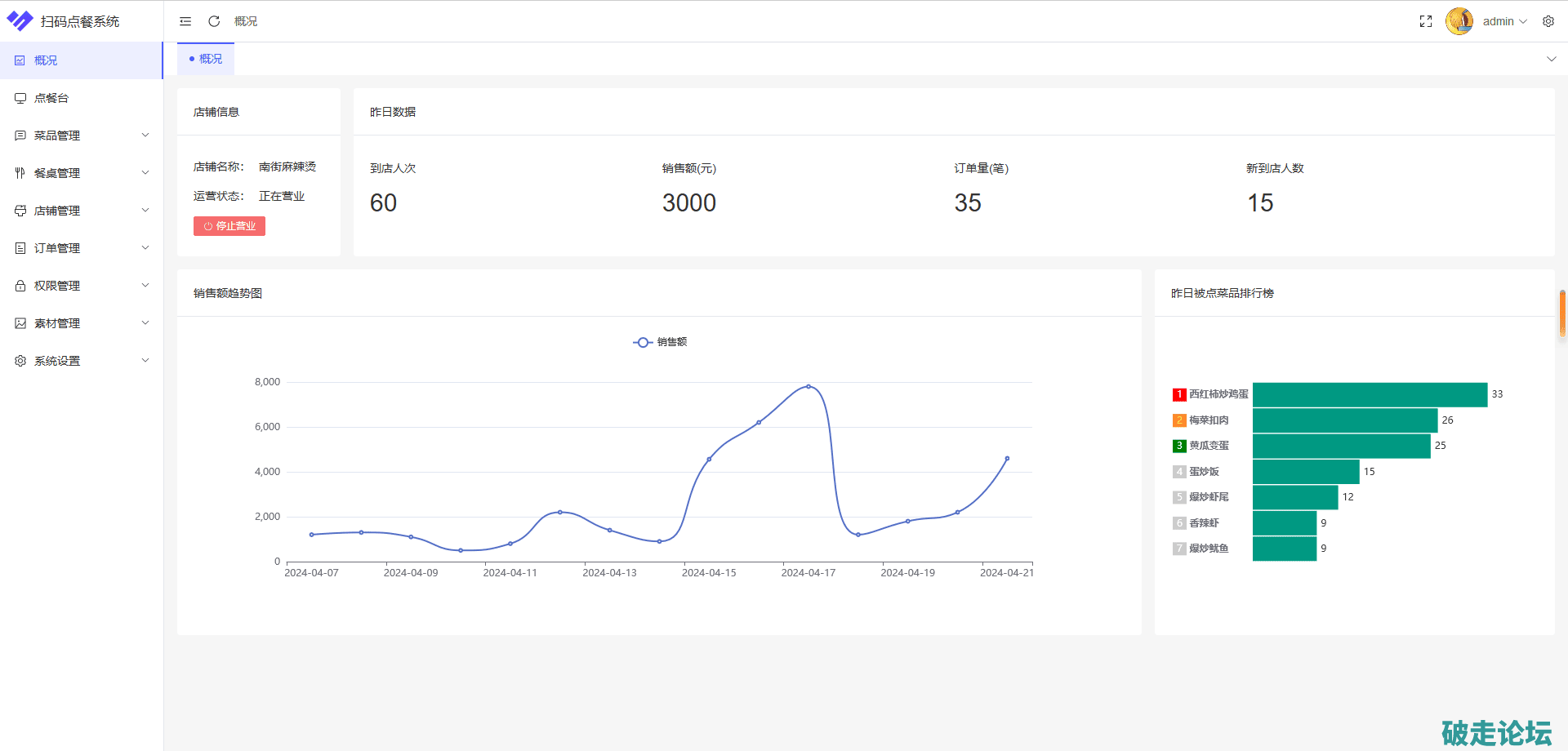Expand the 餐桌管理 submenu

click(x=82, y=173)
